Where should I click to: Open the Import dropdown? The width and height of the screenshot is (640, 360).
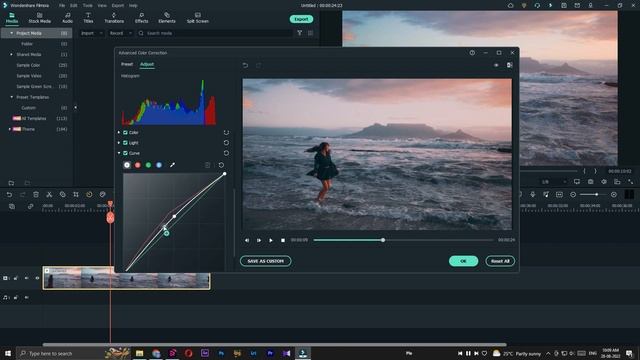coord(91,33)
